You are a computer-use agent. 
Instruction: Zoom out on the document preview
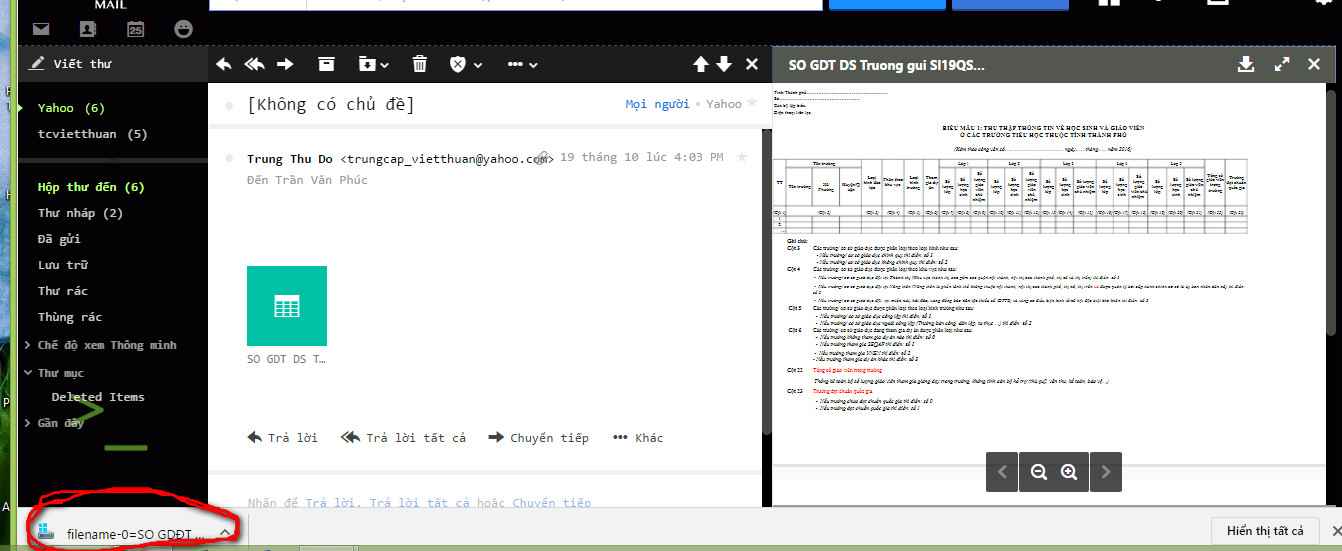(1038, 472)
